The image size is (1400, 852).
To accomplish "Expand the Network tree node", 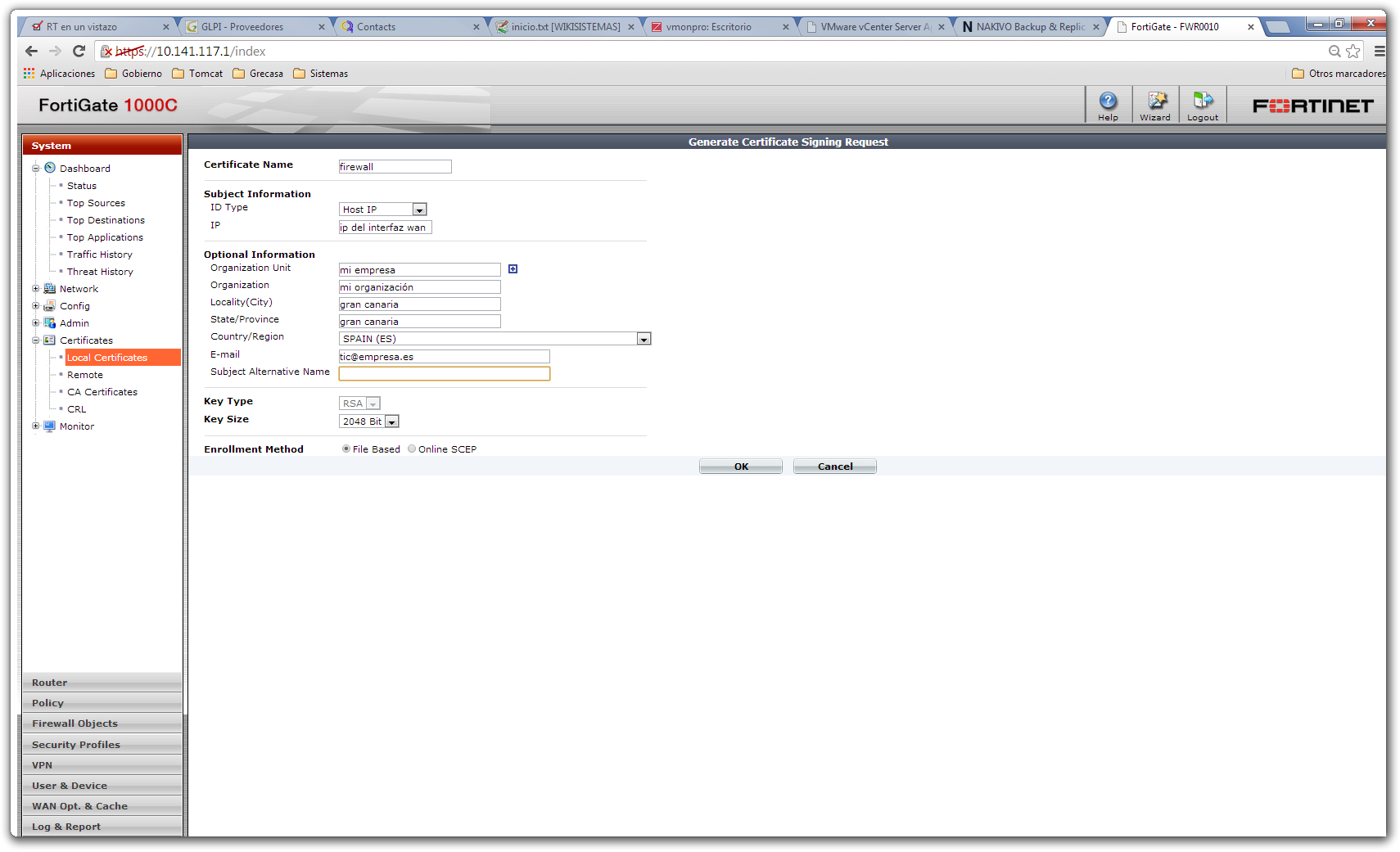I will pyautogui.click(x=36, y=289).
